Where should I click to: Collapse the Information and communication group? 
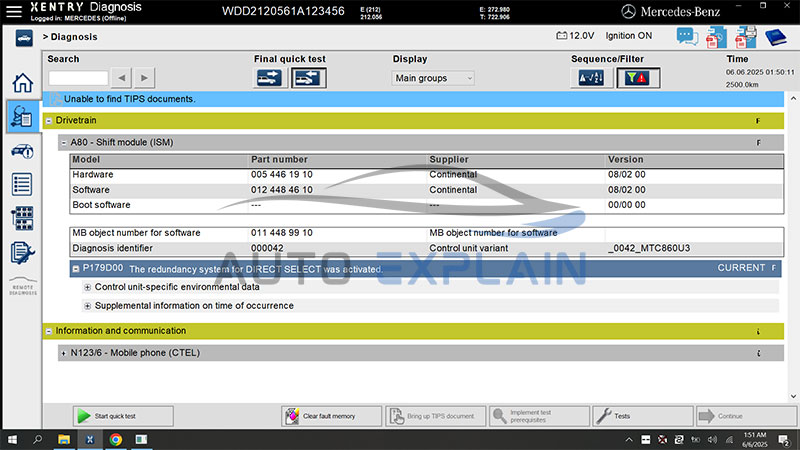click(48, 331)
